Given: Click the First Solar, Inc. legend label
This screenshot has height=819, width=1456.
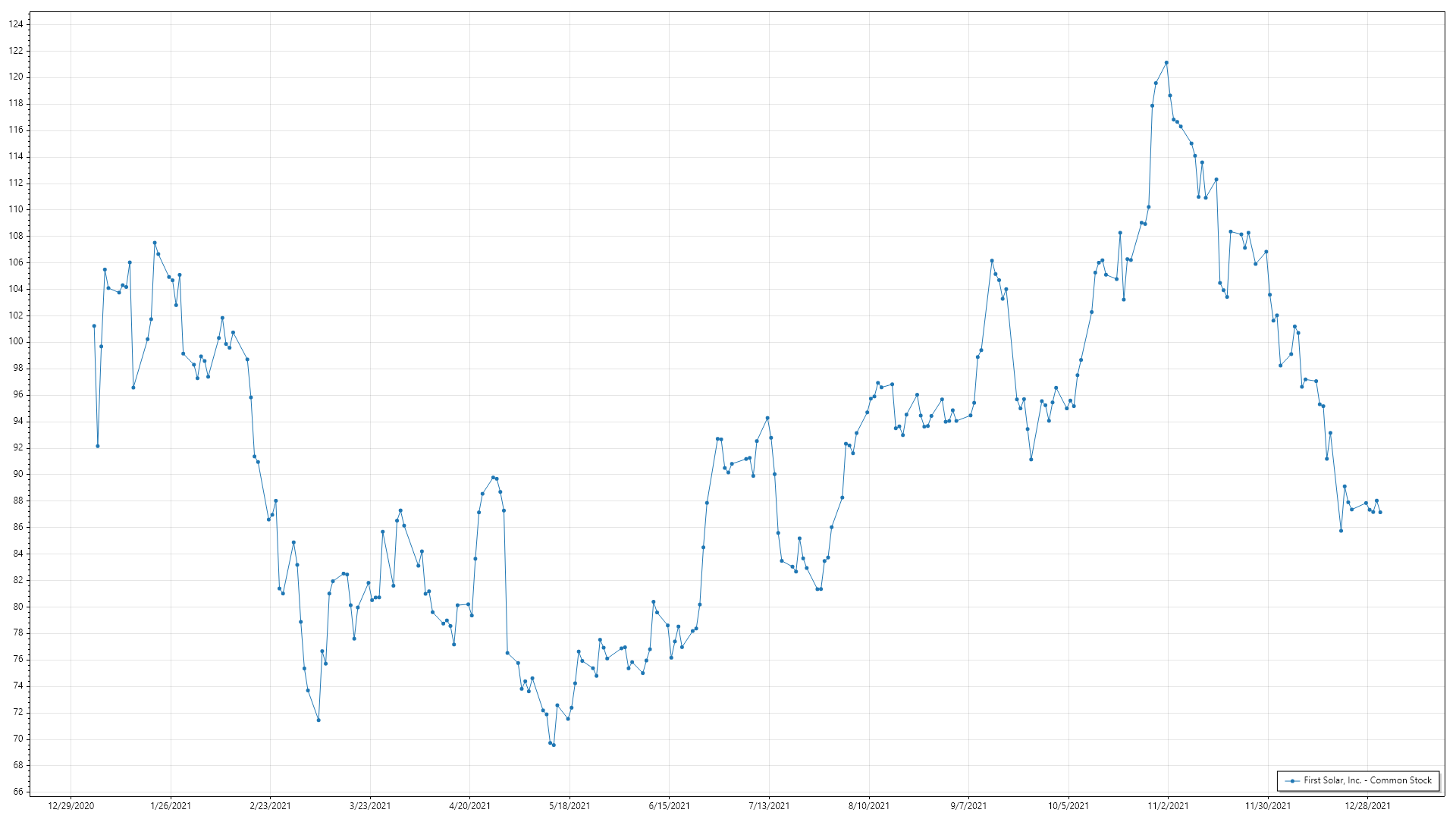Looking at the screenshot, I should point(1367,780).
